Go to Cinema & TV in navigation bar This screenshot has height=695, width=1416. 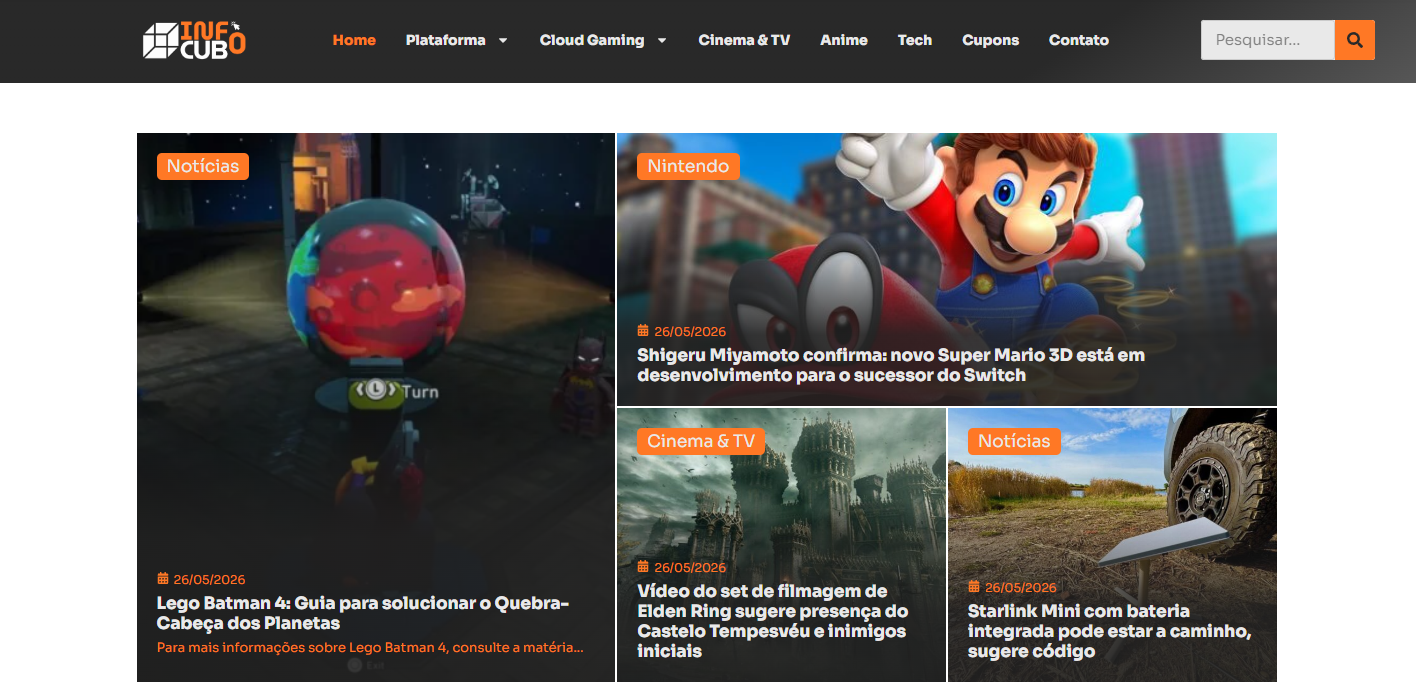click(744, 40)
